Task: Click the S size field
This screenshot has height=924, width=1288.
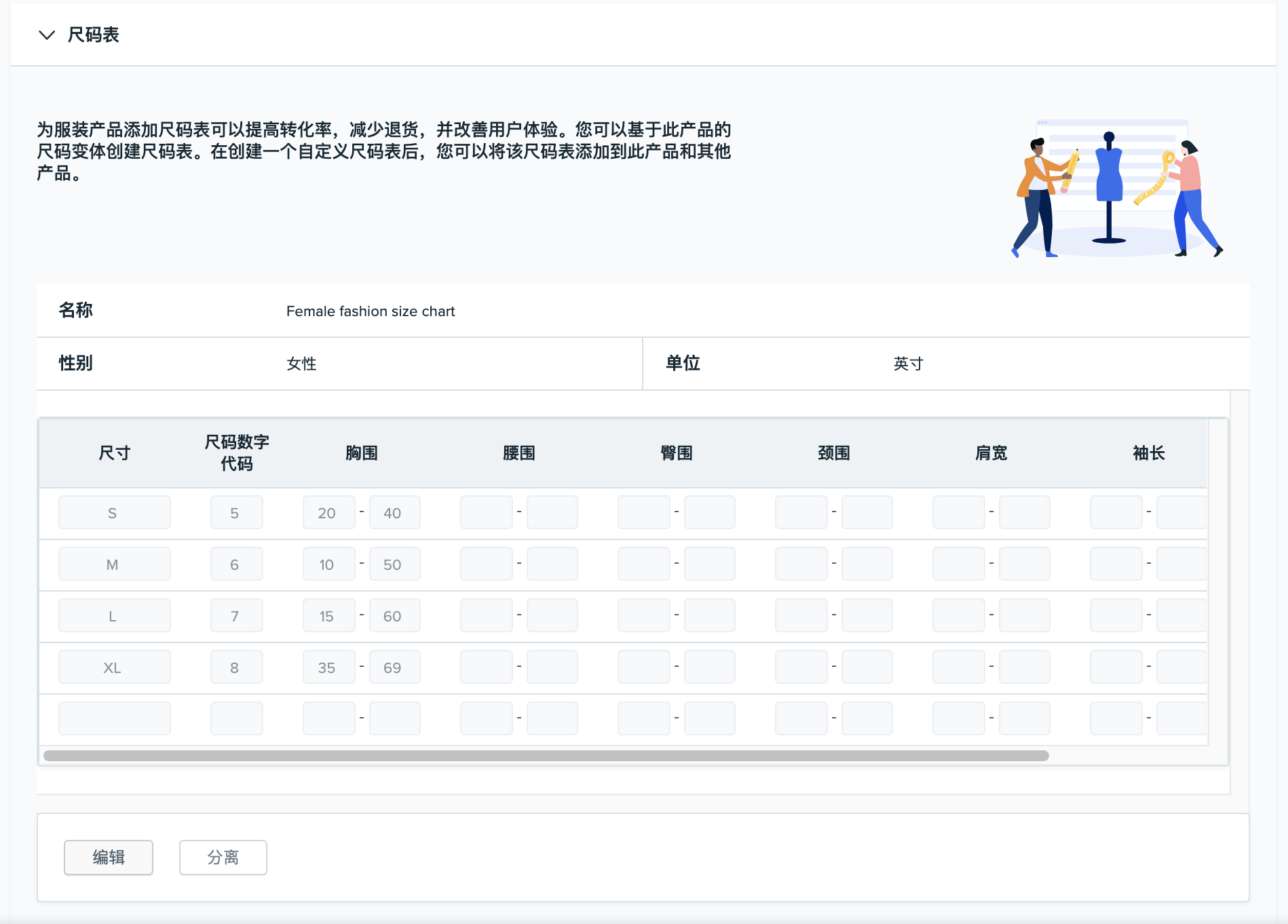Action: [115, 512]
